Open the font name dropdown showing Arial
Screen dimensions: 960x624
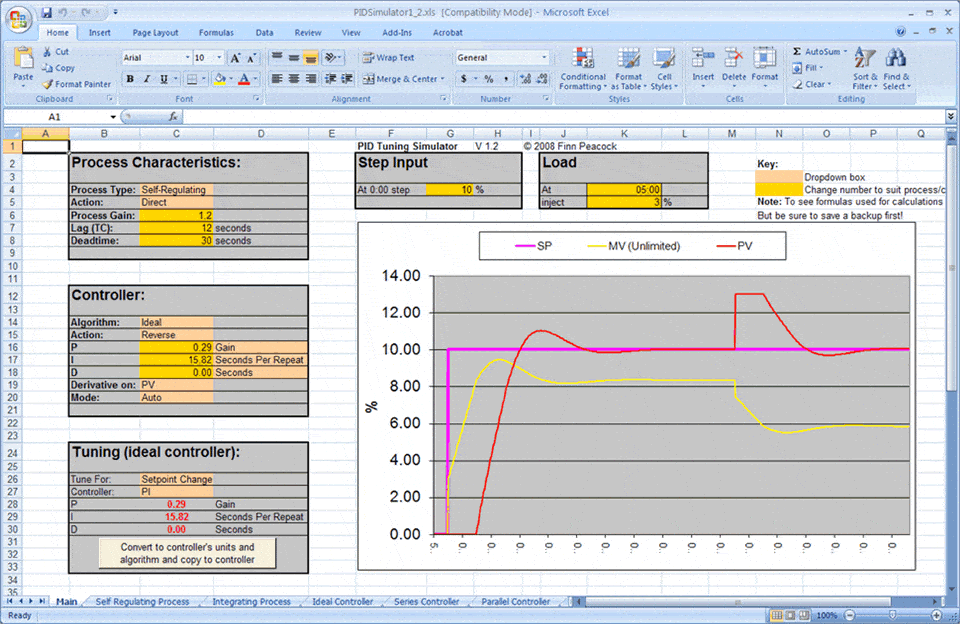tap(186, 58)
